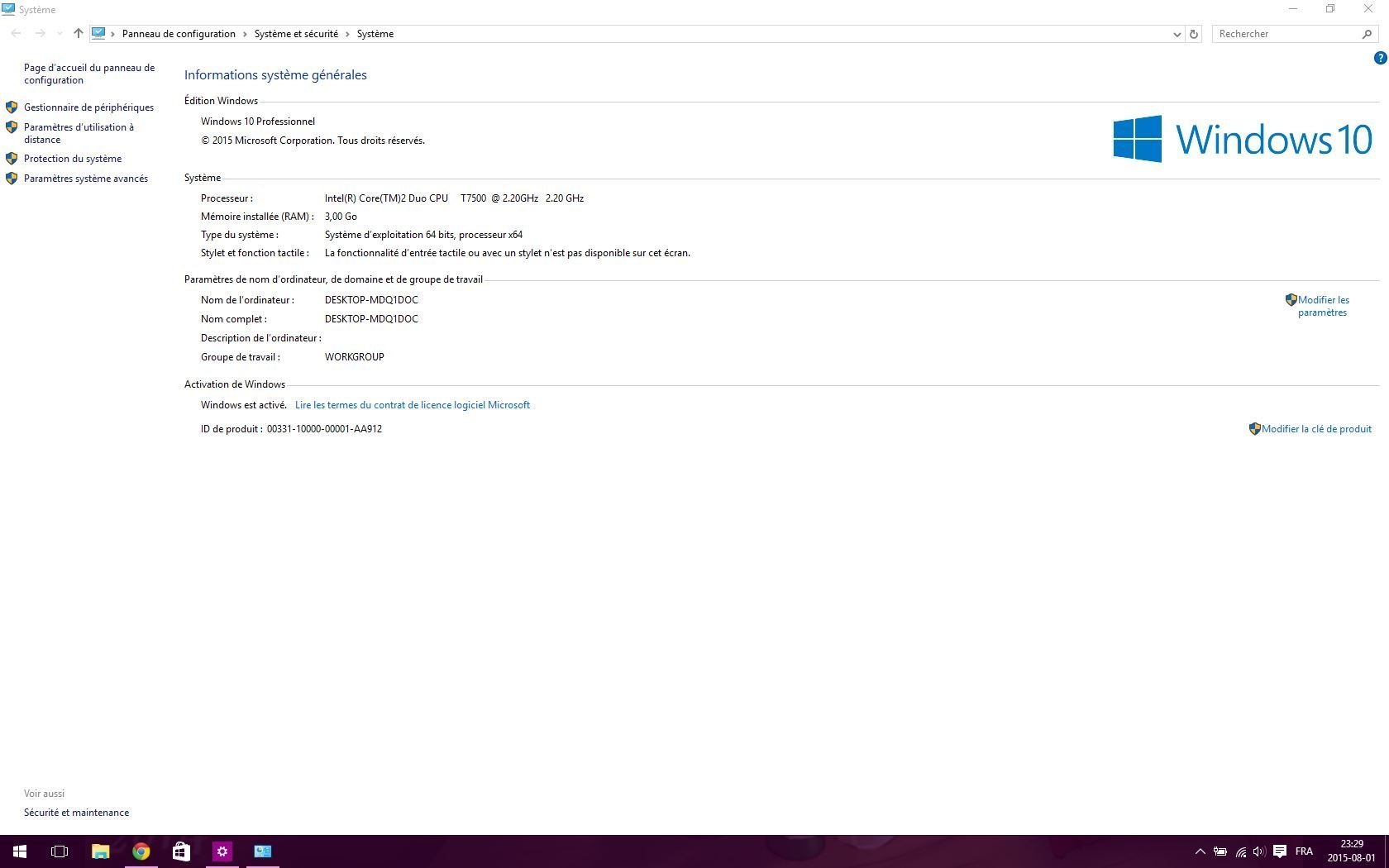Click Modifier la clé de produit
Viewport: 1389px width, 868px height.
coord(1316,429)
